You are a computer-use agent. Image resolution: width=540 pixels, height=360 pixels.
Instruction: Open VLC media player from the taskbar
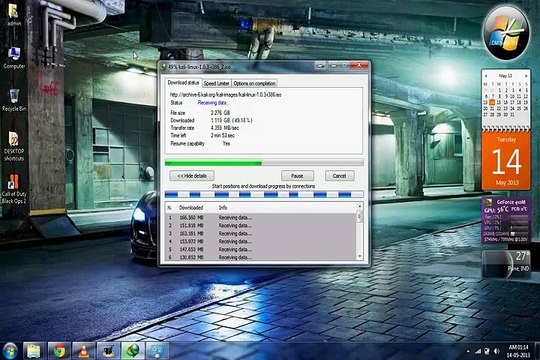84,351
